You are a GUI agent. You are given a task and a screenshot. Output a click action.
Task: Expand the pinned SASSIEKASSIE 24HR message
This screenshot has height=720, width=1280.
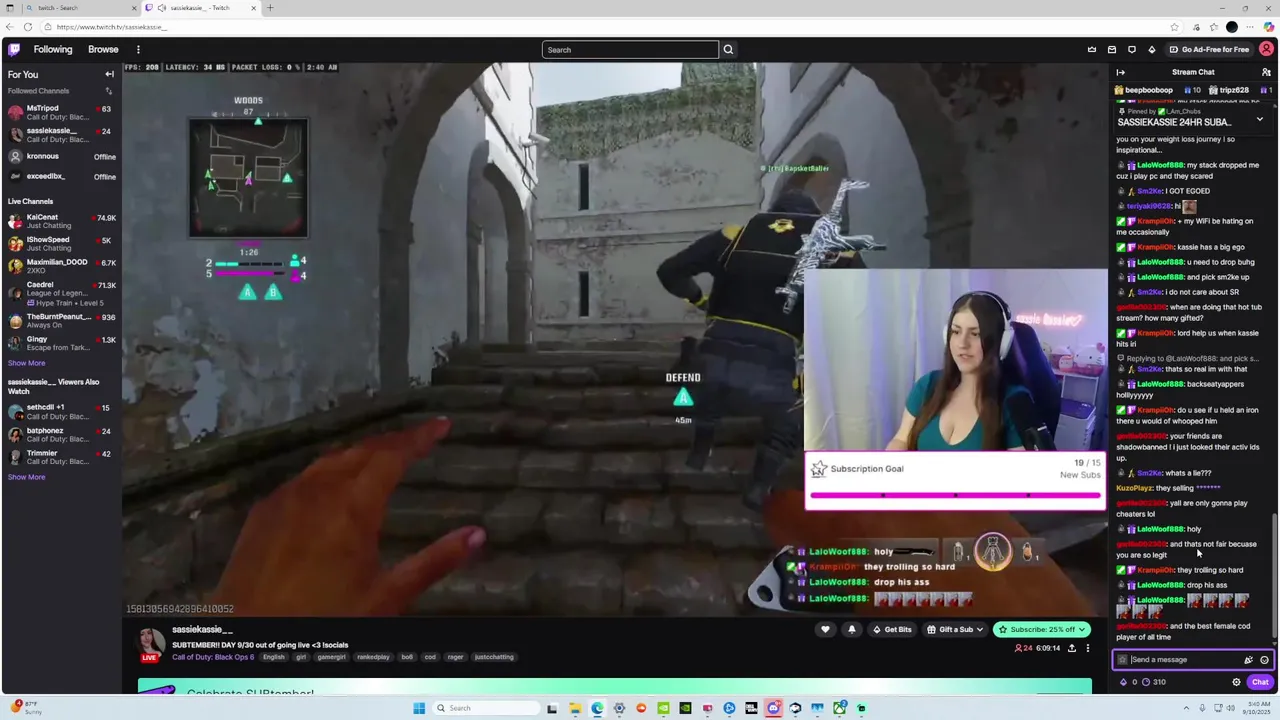pyautogui.click(x=1259, y=120)
